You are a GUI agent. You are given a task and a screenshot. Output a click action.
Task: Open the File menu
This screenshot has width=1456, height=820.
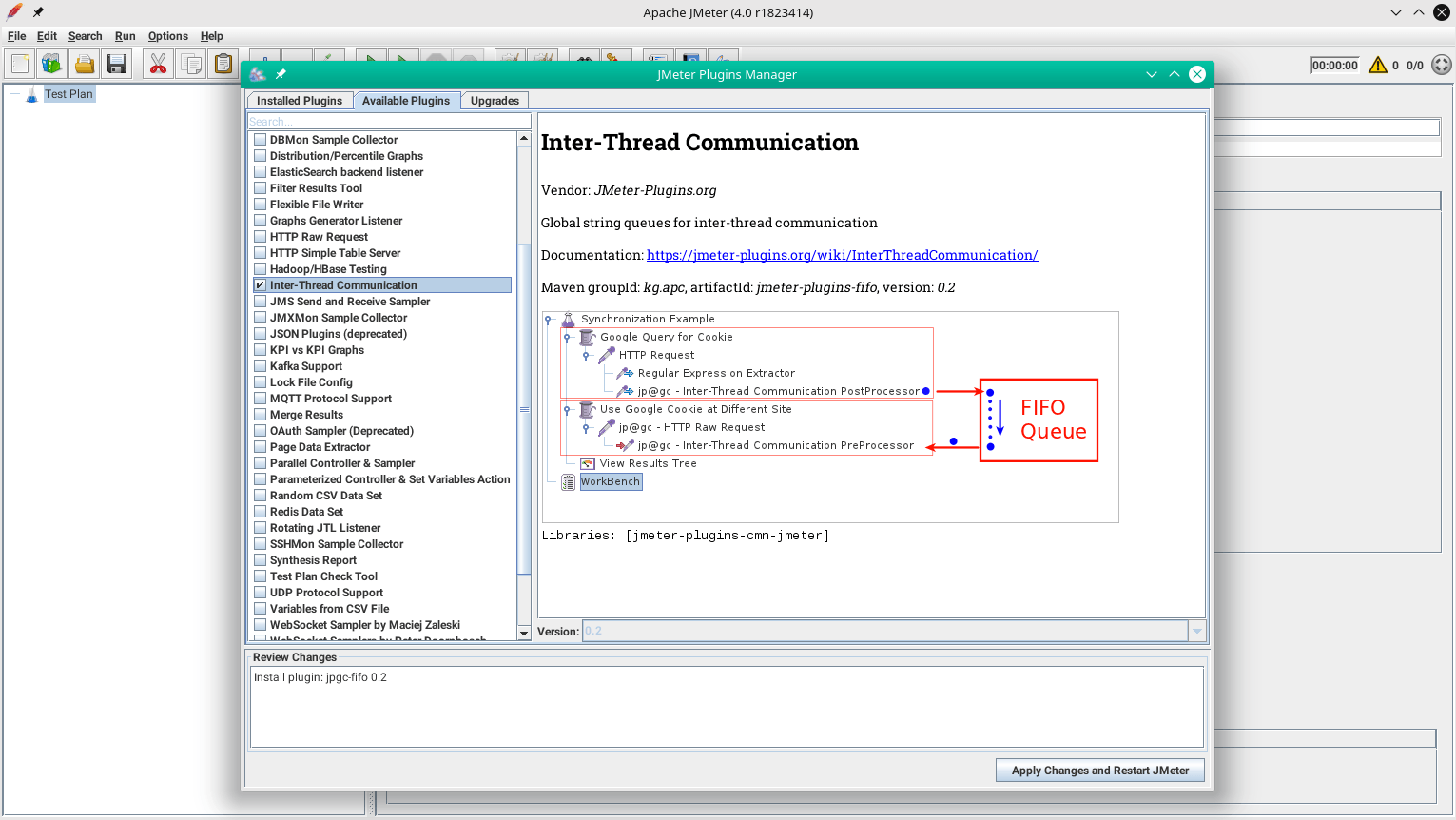pos(17,36)
